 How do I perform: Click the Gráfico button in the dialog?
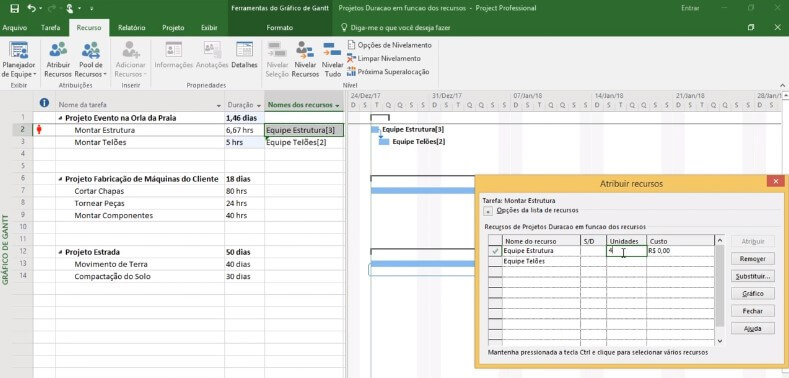pyautogui.click(x=753, y=293)
